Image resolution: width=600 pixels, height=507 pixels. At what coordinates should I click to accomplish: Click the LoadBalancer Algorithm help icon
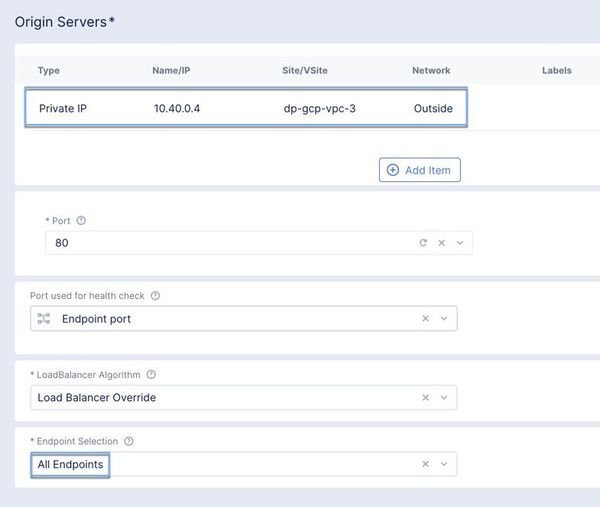click(151, 375)
